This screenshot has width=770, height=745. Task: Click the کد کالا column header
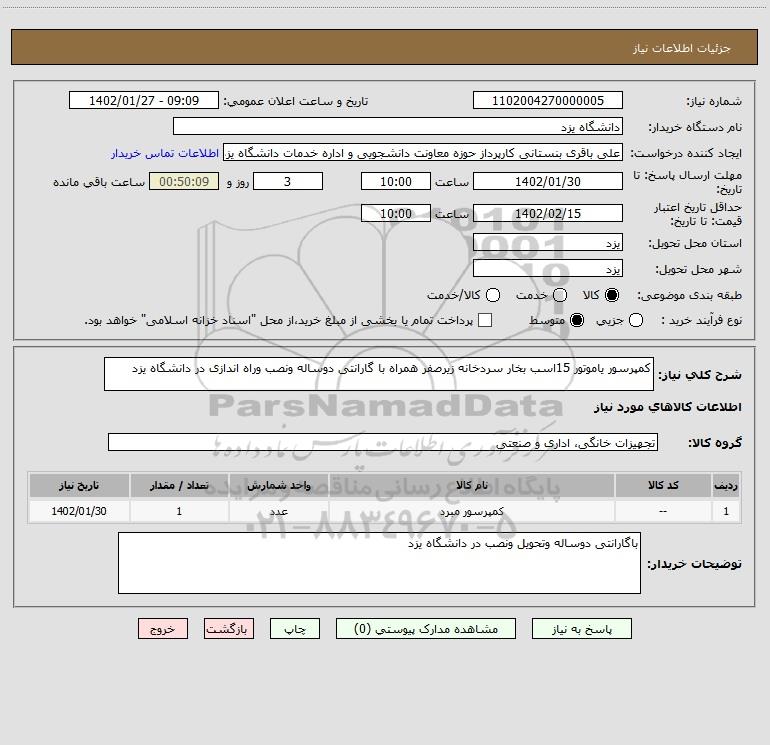pyautogui.click(x=663, y=485)
